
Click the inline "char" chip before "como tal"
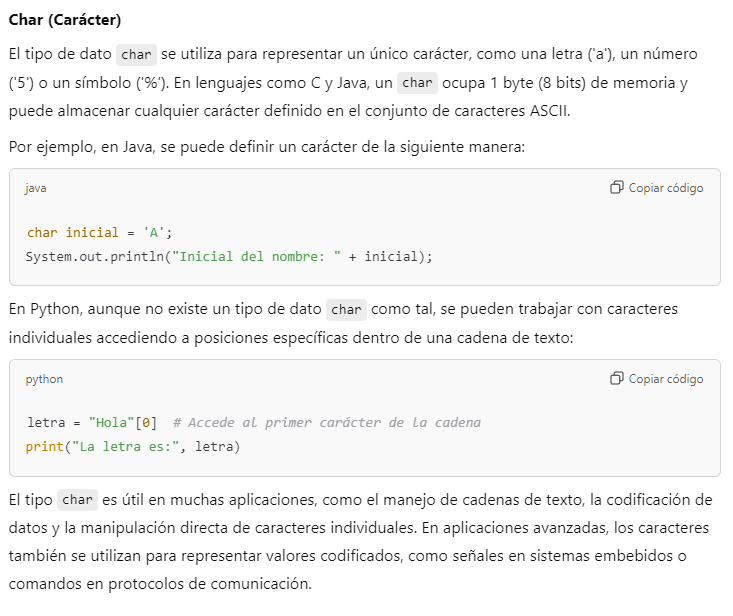tap(346, 309)
